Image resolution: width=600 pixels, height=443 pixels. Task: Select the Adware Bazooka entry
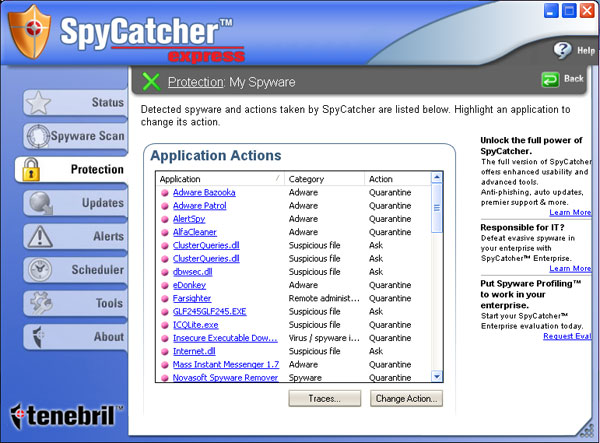(x=204, y=192)
